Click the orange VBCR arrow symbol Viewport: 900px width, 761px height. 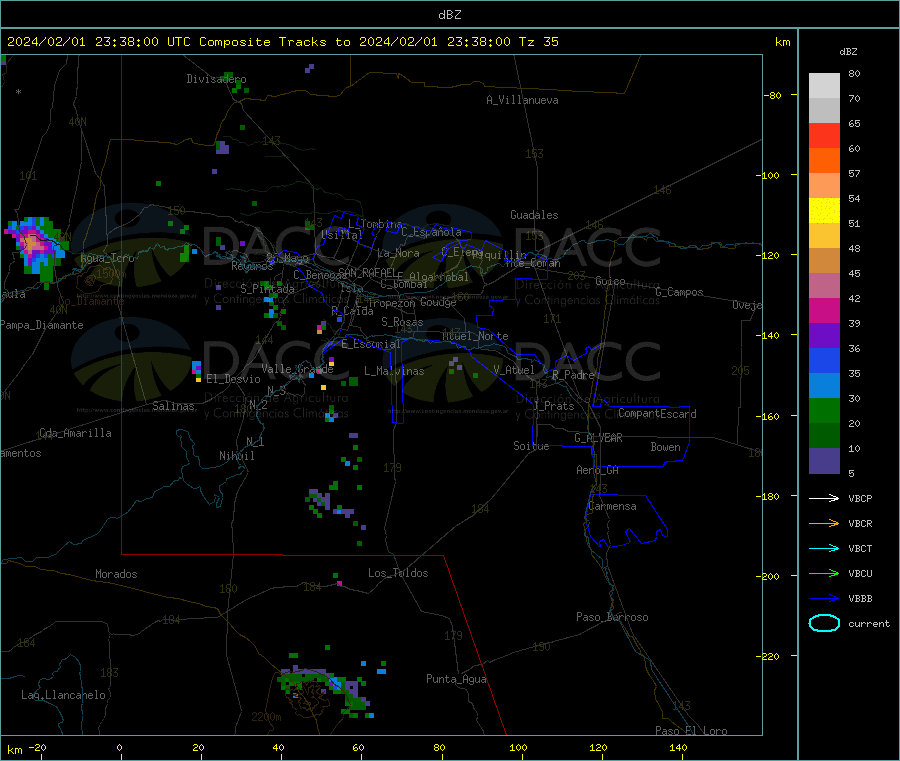824,523
